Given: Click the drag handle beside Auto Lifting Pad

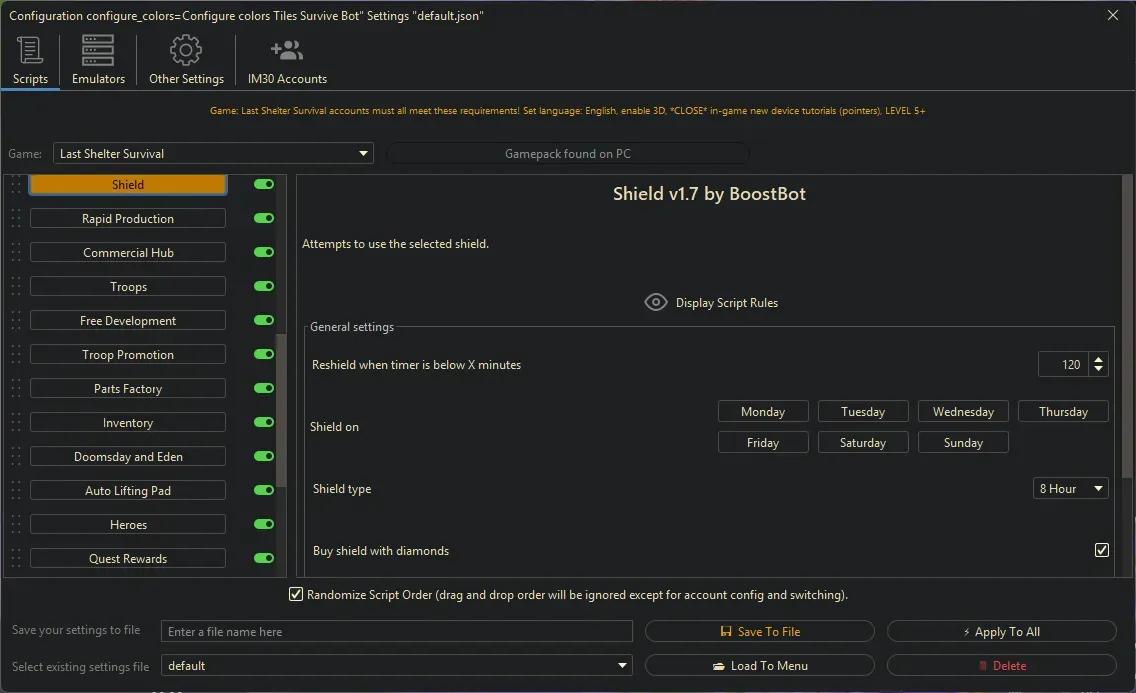Looking at the screenshot, I should tap(15, 491).
